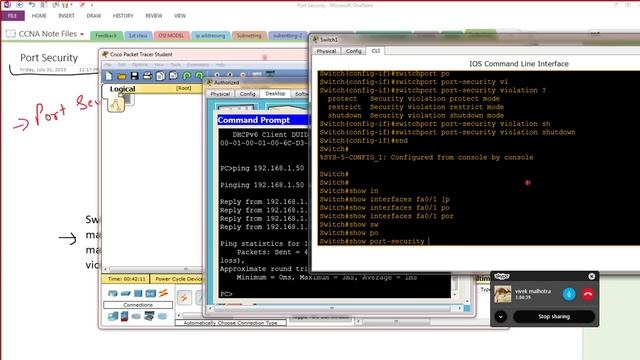Screen dimensions: 640x360
Task: Switch to the 1st class section tab
Action: click(138, 36)
